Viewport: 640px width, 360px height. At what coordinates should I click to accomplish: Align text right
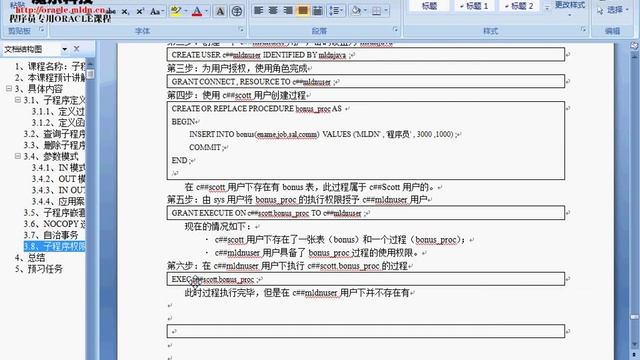click(x=288, y=11)
